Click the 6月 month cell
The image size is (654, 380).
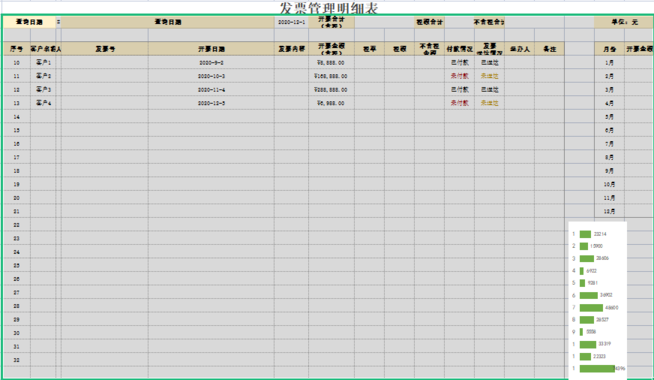coord(609,130)
